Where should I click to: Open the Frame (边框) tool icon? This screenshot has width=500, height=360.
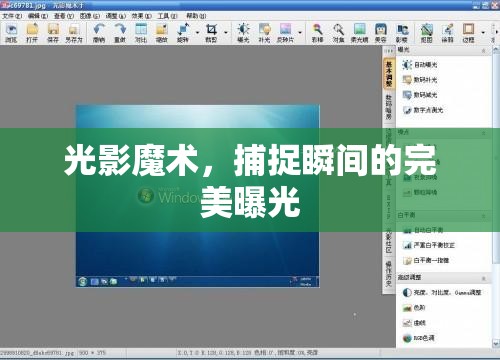coord(468,33)
